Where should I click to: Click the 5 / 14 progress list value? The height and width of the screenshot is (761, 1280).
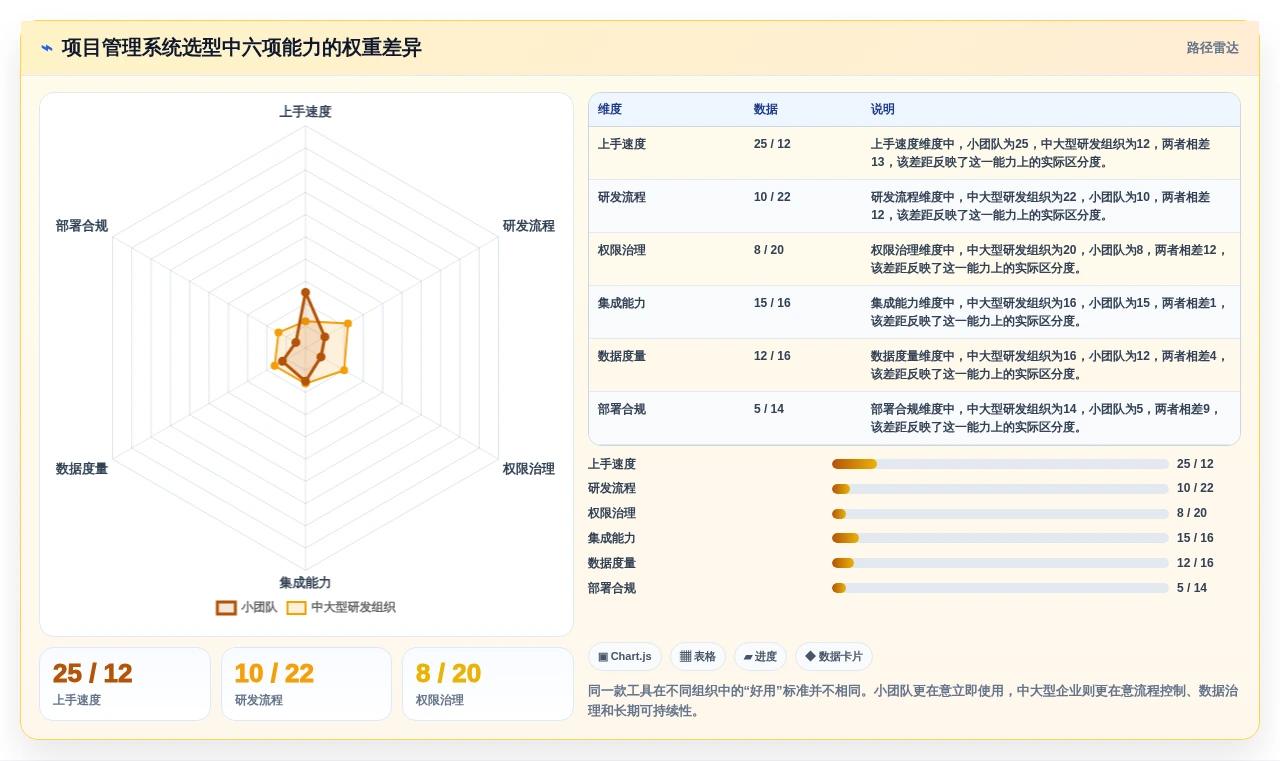1192,588
